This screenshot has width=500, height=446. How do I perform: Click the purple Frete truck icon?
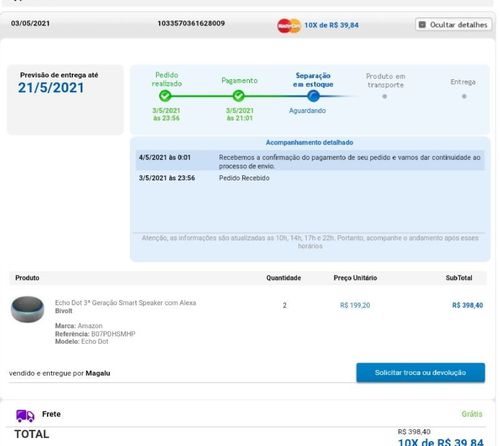click(25, 415)
